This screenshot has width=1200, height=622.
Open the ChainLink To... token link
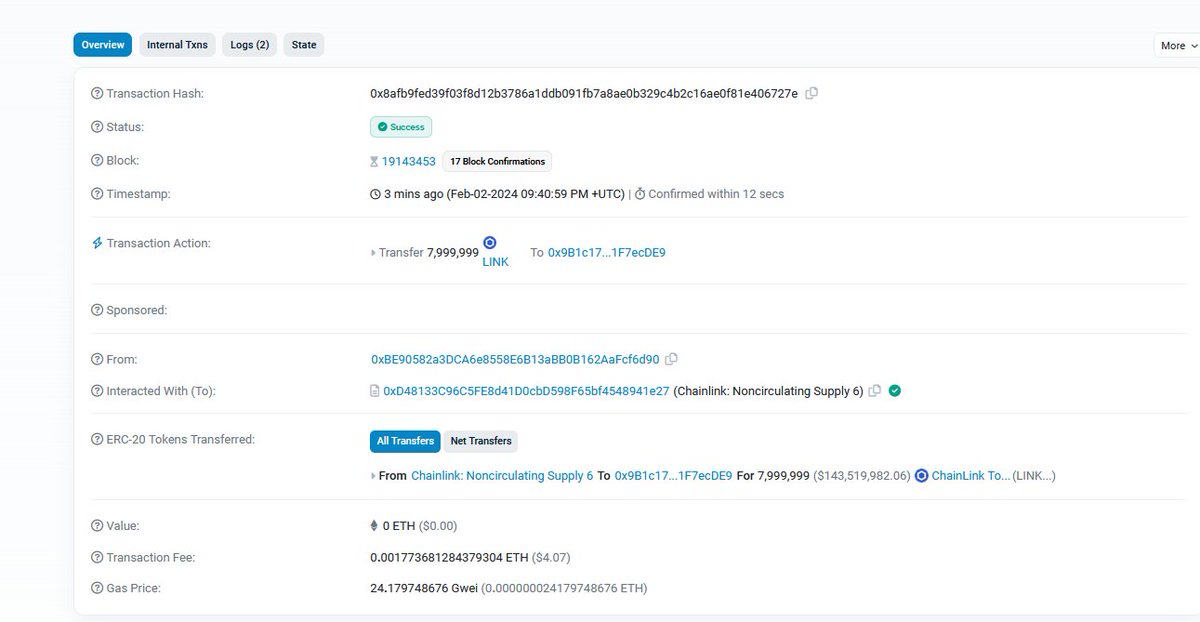click(971, 476)
